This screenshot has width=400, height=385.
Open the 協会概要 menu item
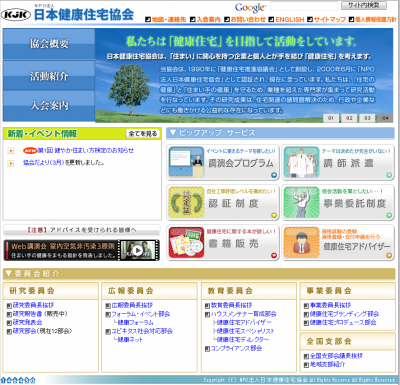pyautogui.click(x=49, y=44)
